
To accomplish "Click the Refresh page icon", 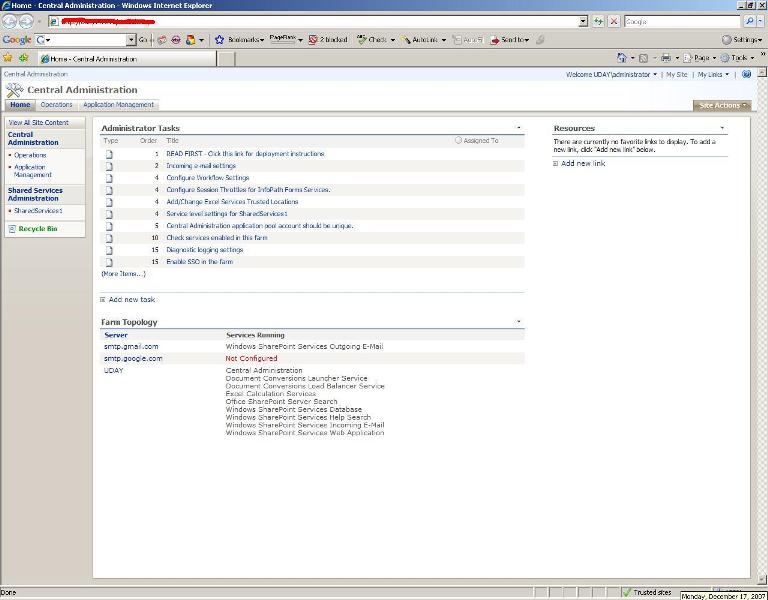I will [x=599, y=22].
